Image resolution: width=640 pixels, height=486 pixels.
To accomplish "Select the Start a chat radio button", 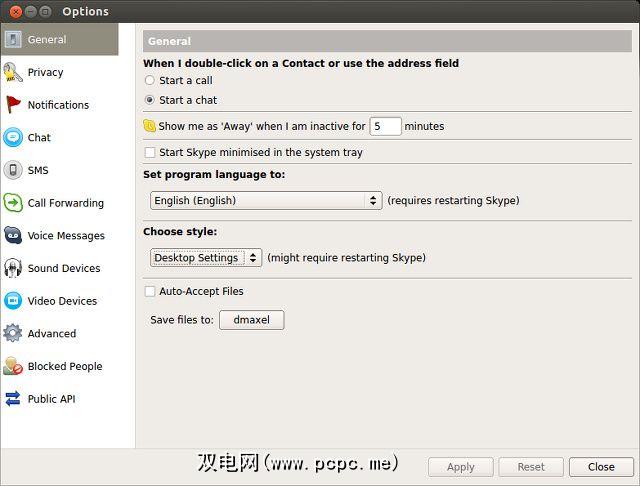I will [150, 100].
